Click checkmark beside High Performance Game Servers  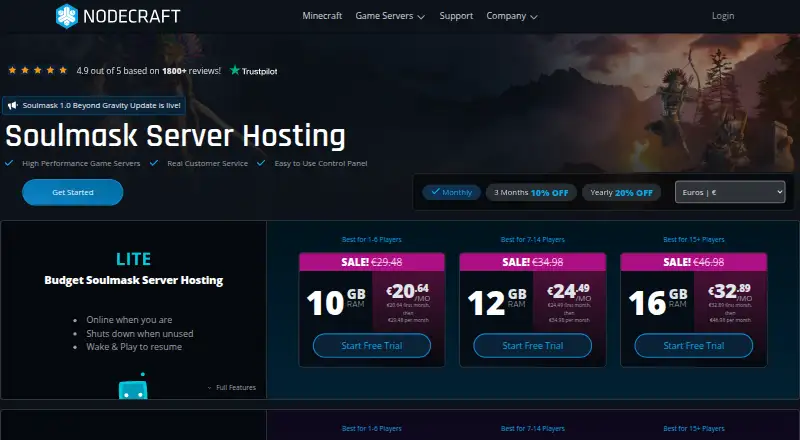click(9, 163)
